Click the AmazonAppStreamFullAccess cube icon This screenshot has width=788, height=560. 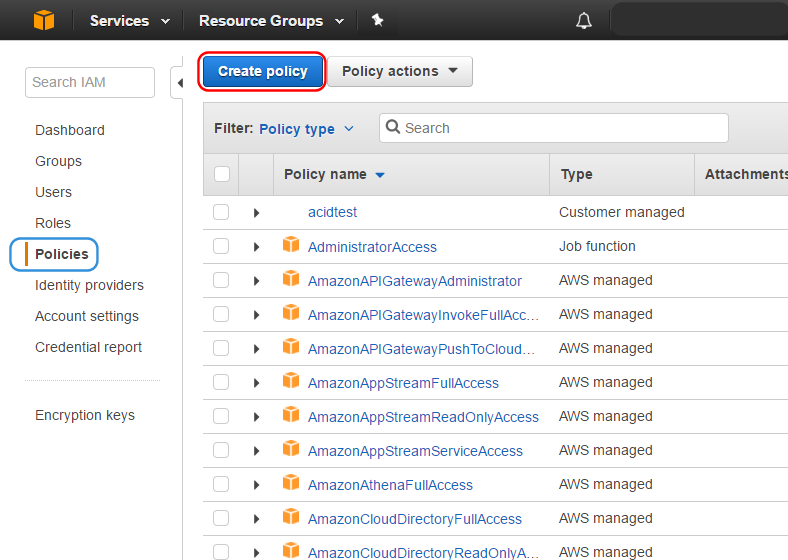click(x=291, y=381)
